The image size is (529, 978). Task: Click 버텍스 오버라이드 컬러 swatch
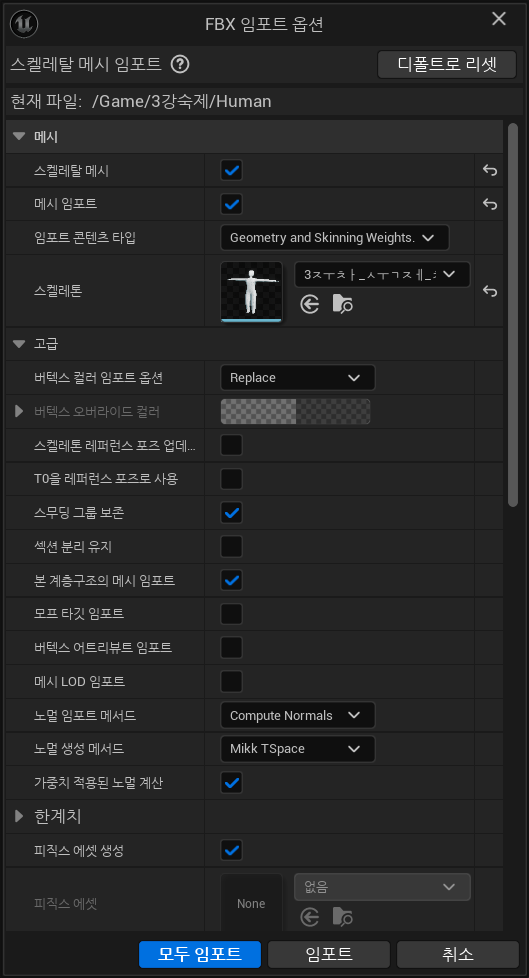tap(296, 412)
